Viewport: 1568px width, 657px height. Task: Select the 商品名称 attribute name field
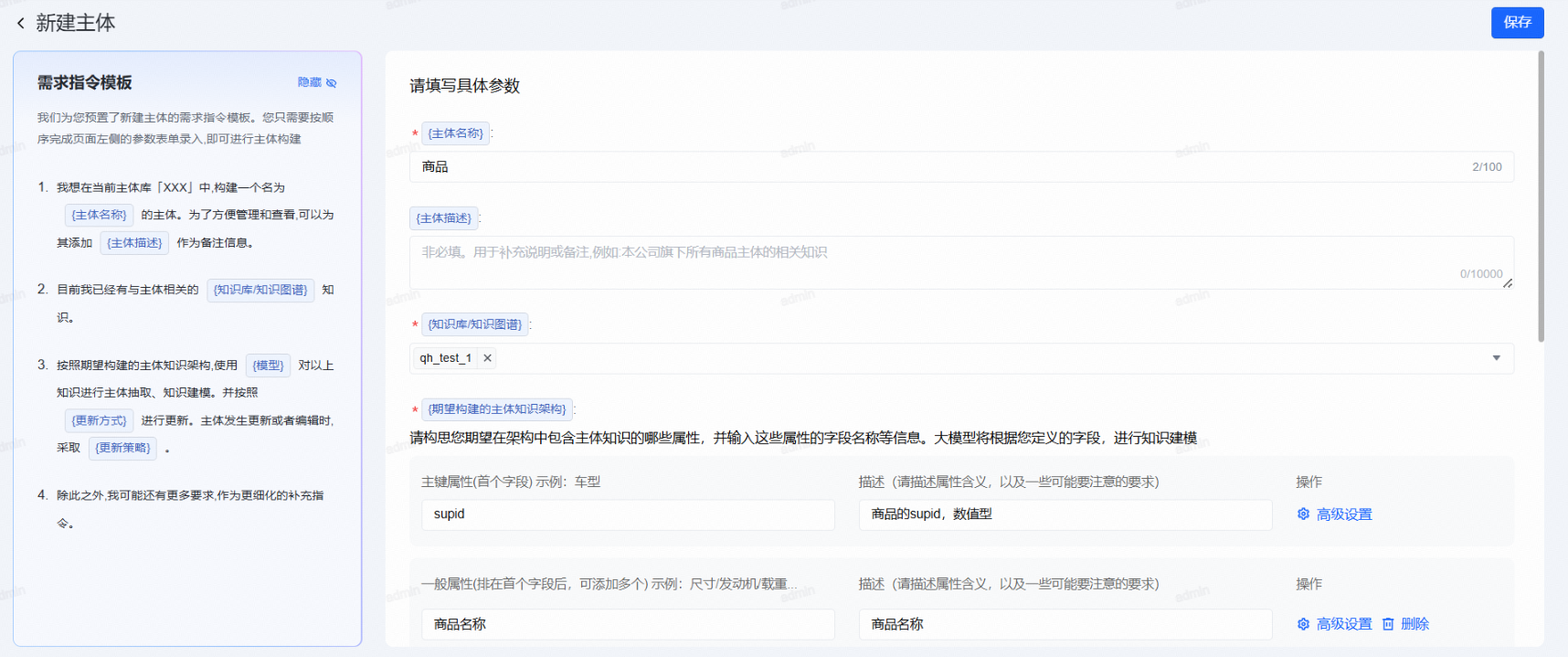click(627, 624)
